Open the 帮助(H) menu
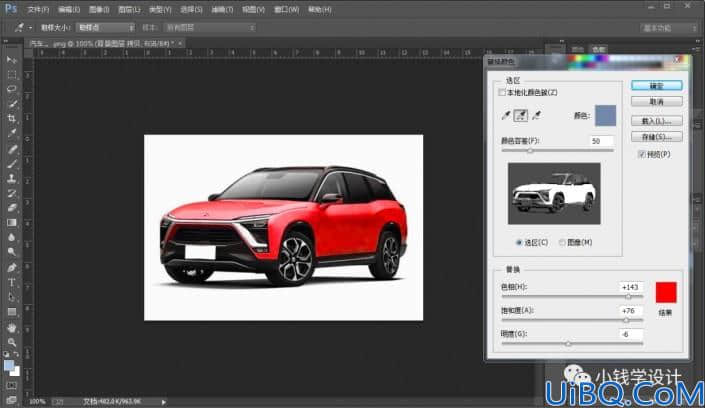Screen dimensions: 705x408 [x=320, y=9]
